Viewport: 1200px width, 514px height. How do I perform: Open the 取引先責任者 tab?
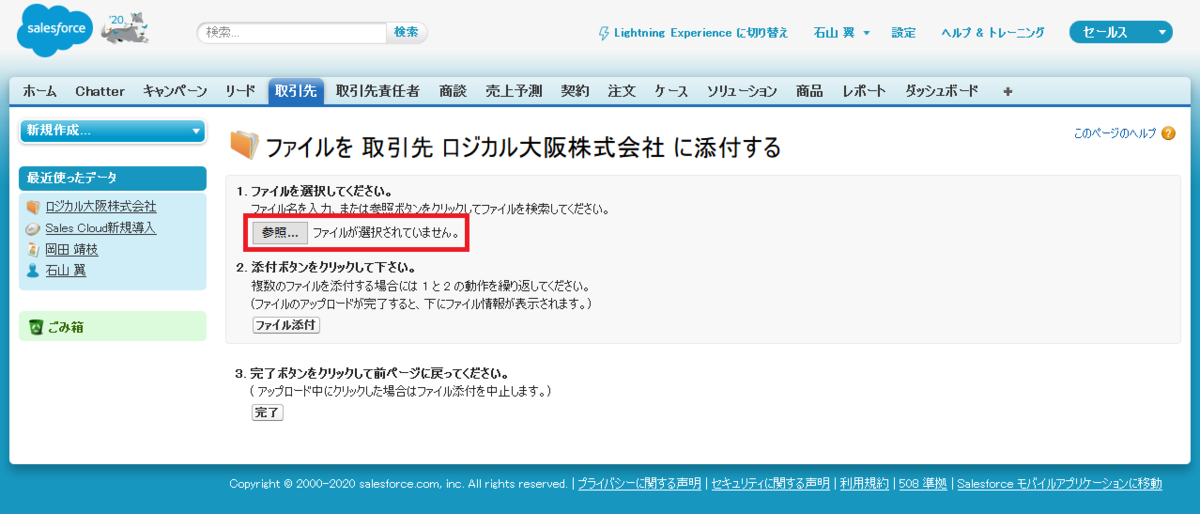pyautogui.click(x=378, y=91)
